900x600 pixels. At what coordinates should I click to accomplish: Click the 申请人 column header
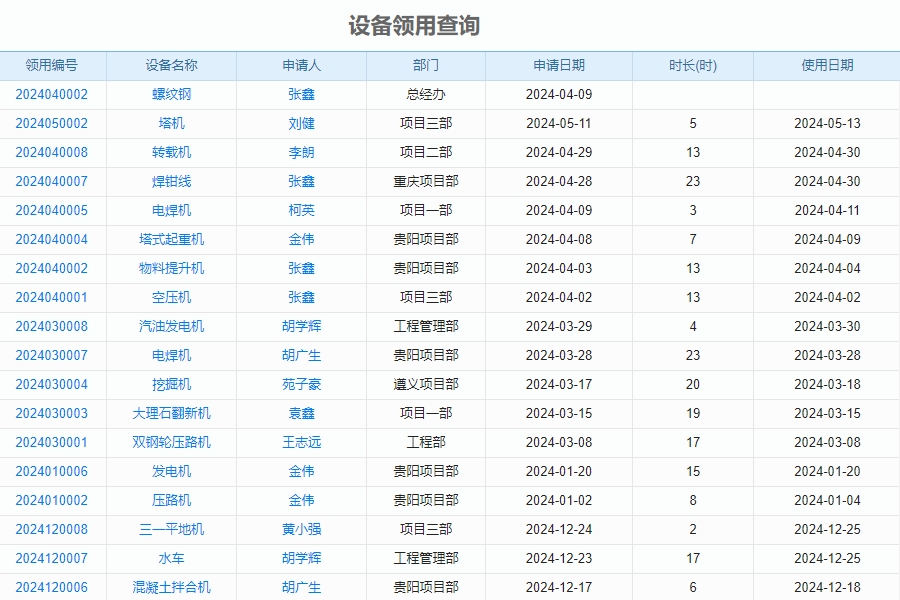coord(301,65)
